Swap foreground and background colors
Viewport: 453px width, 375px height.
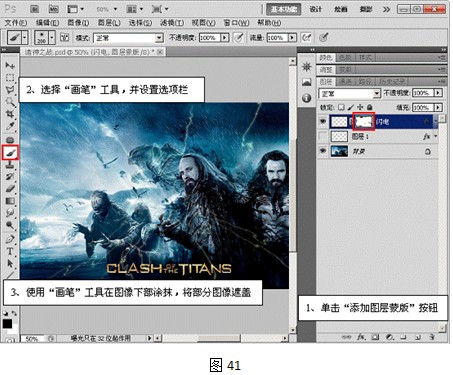coord(14,313)
